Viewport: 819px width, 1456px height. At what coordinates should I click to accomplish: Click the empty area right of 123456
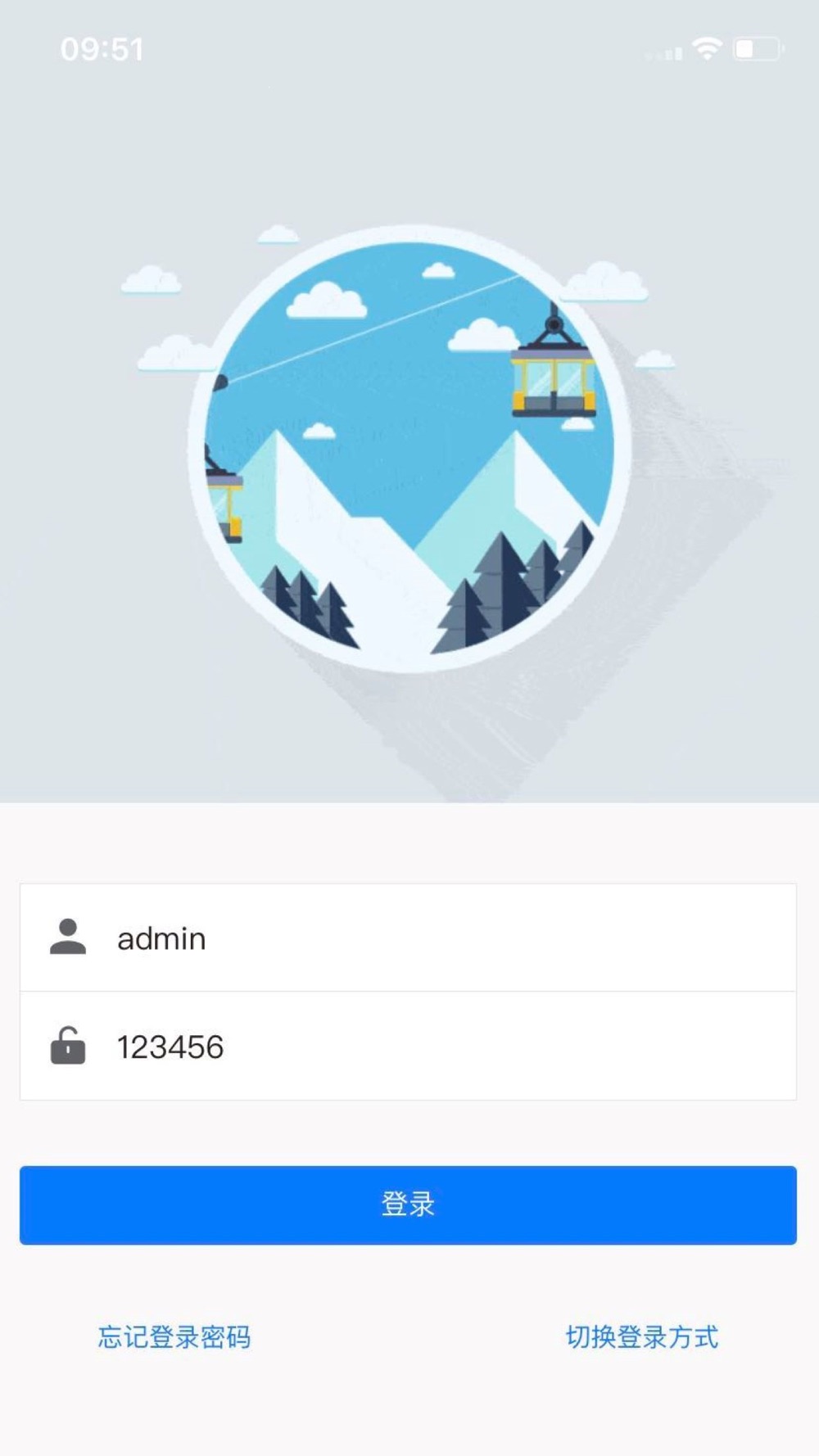coord(508,1046)
